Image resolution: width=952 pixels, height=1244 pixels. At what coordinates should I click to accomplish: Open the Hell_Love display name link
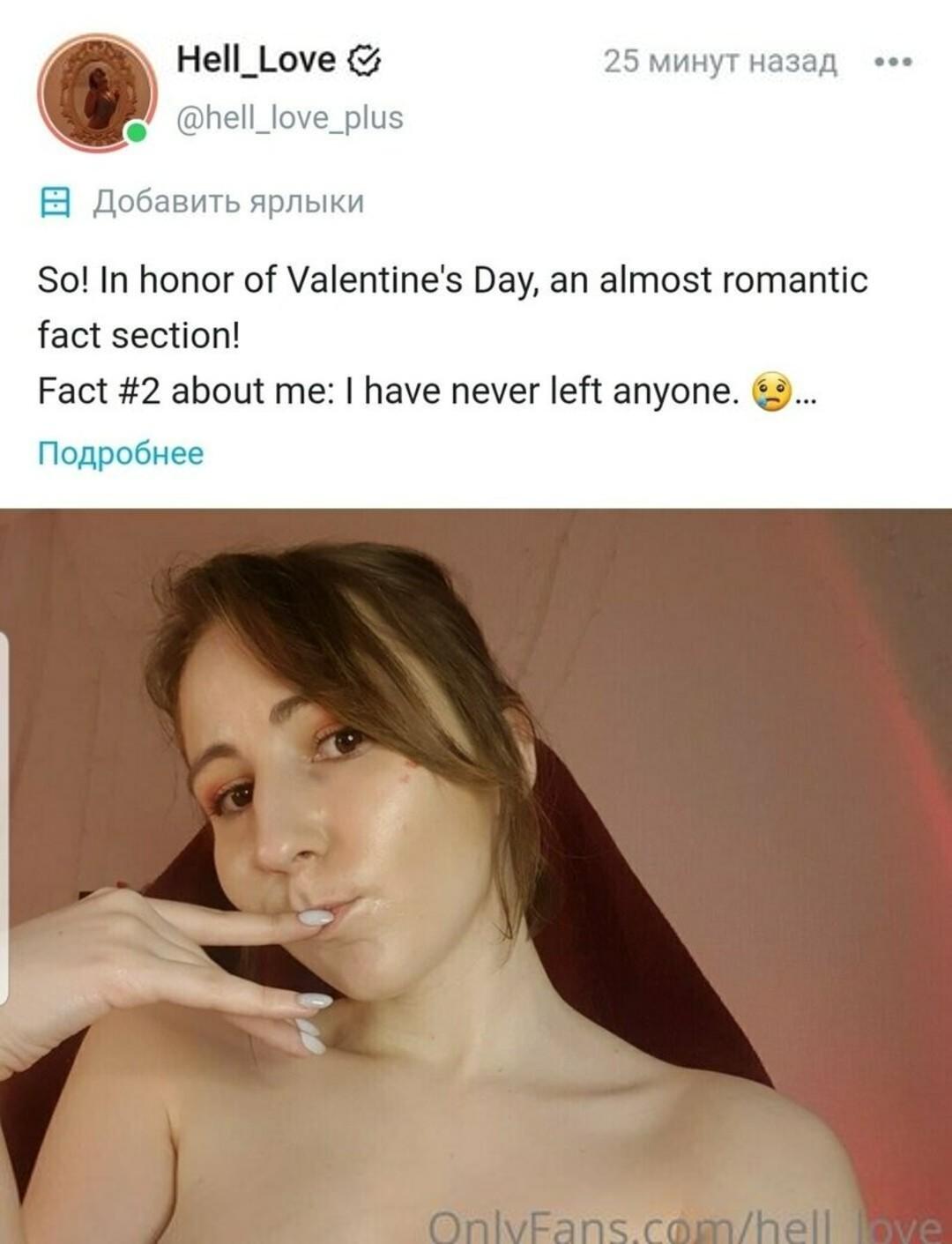click(256, 60)
